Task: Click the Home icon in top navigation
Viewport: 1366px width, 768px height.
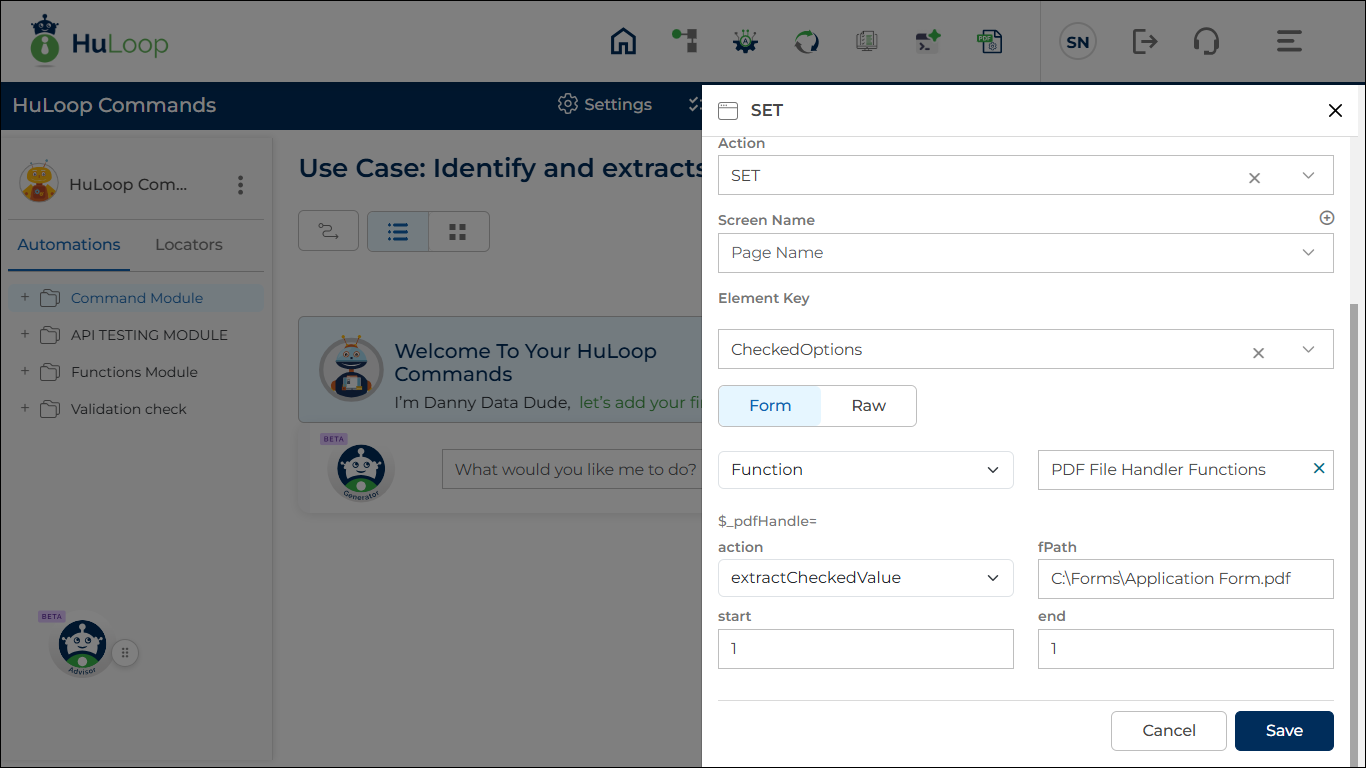Action: pos(623,42)
